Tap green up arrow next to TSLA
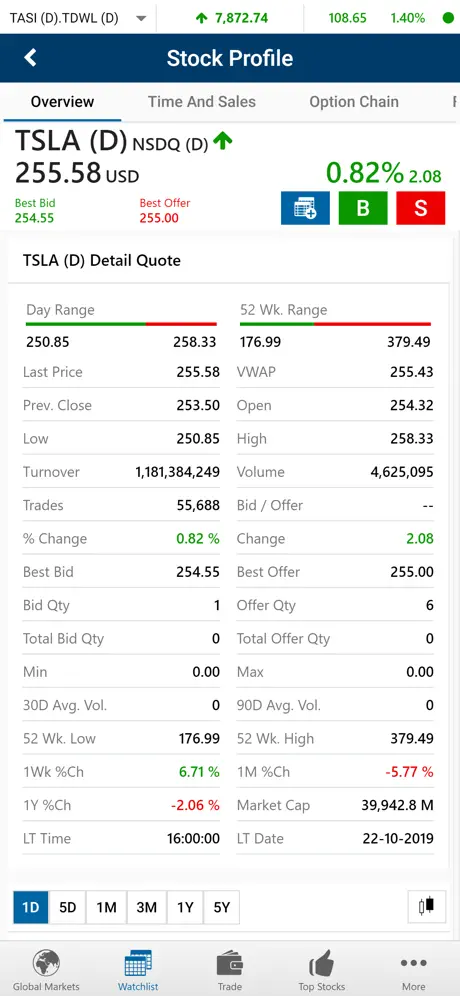 222,140
